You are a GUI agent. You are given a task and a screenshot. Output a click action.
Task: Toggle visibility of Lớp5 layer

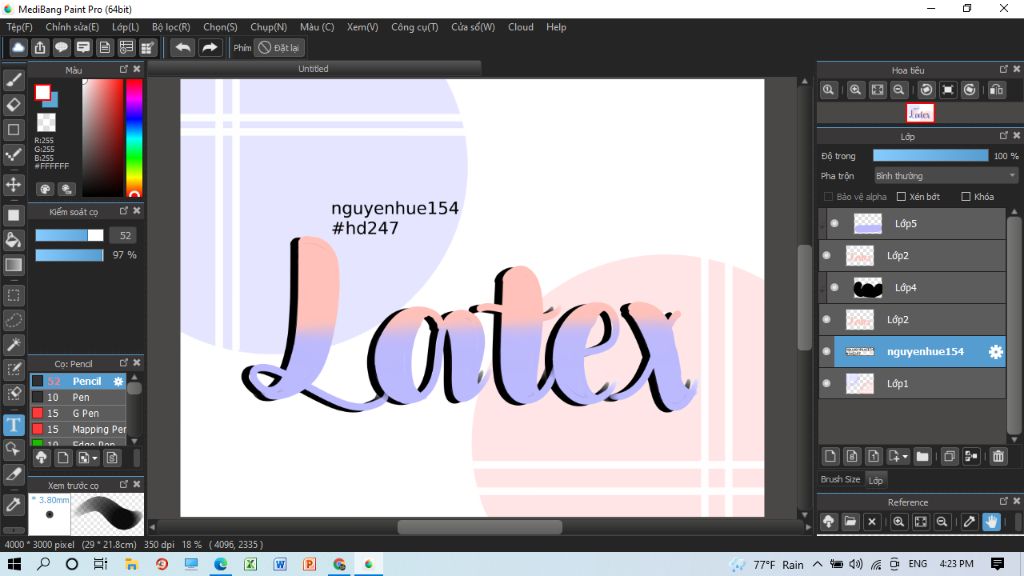pyautogui.click(x=835, y=223)
